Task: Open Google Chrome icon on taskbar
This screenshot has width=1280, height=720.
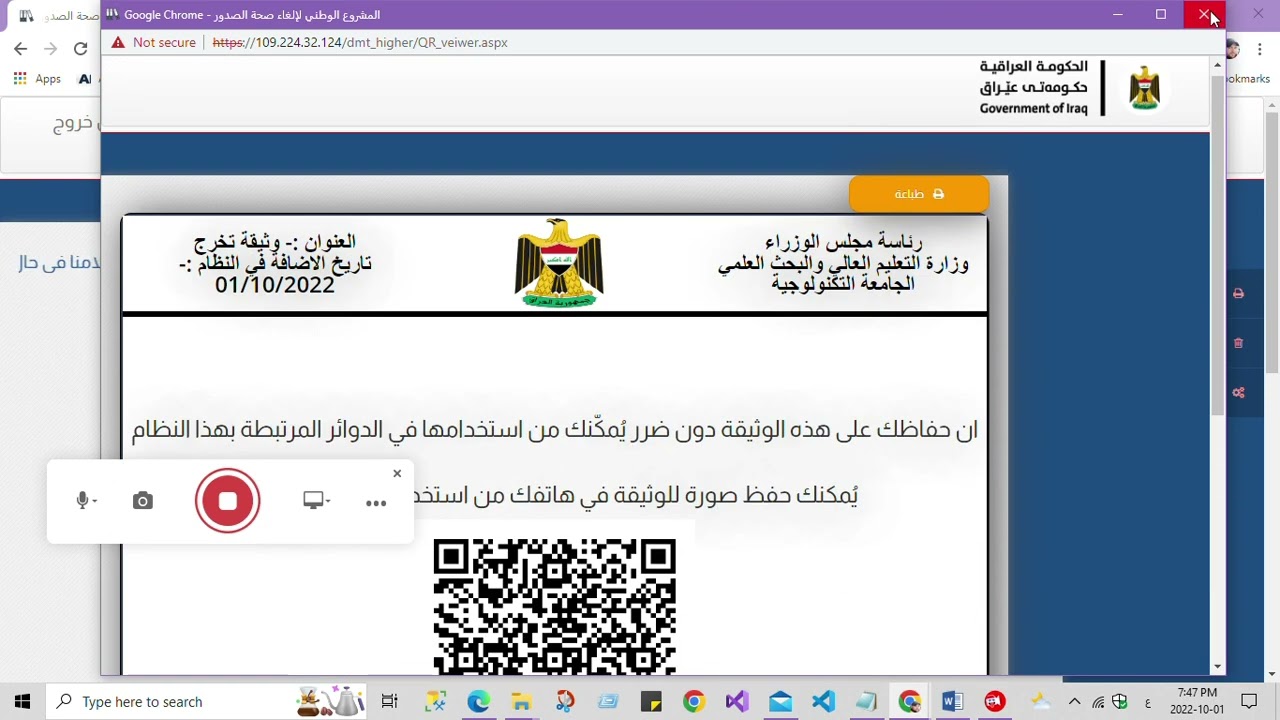Action: (694, 701)
